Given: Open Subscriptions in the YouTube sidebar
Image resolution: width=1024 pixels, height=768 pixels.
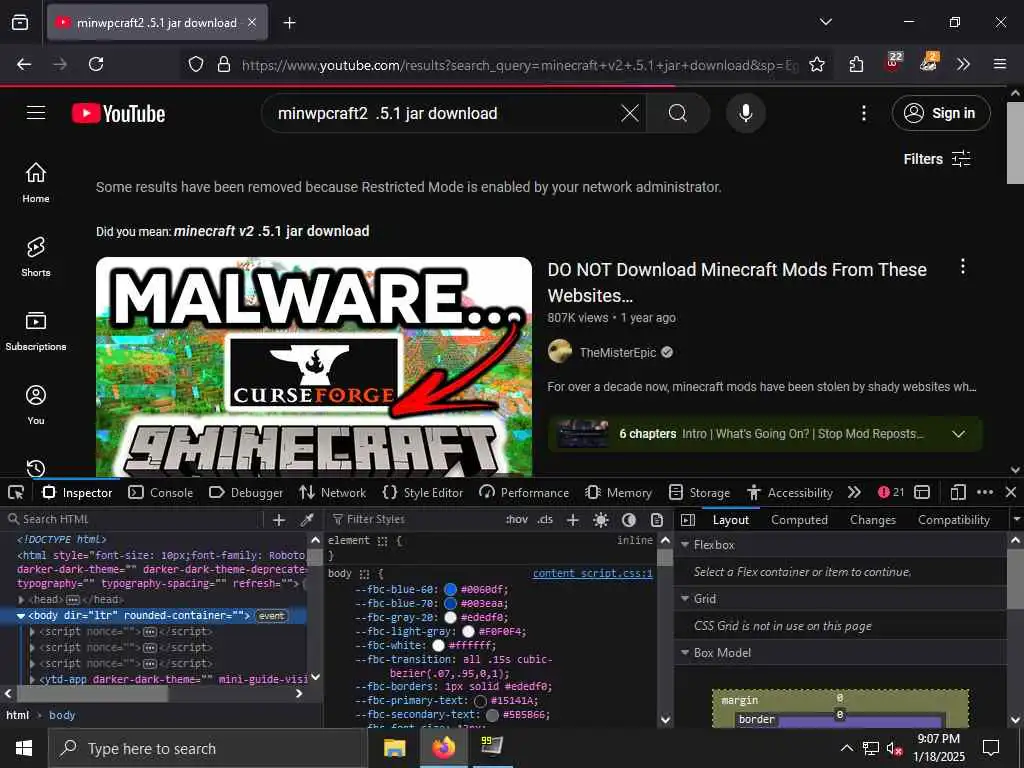Looking at the screenshot, I should 36,331.
